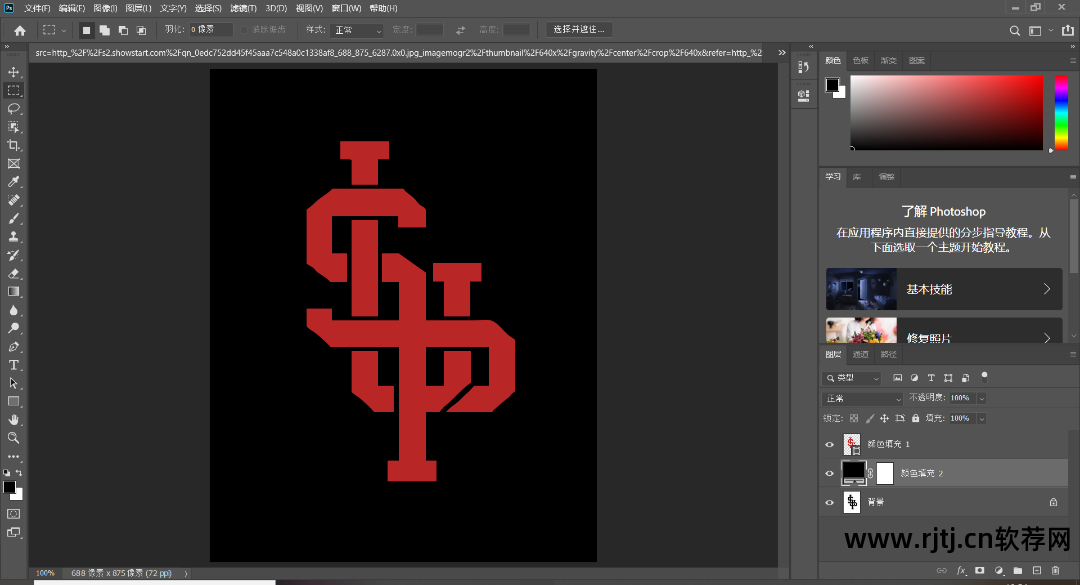Add a layer mask button
This screenshot has width=1080, height=585.
[979, 571]
